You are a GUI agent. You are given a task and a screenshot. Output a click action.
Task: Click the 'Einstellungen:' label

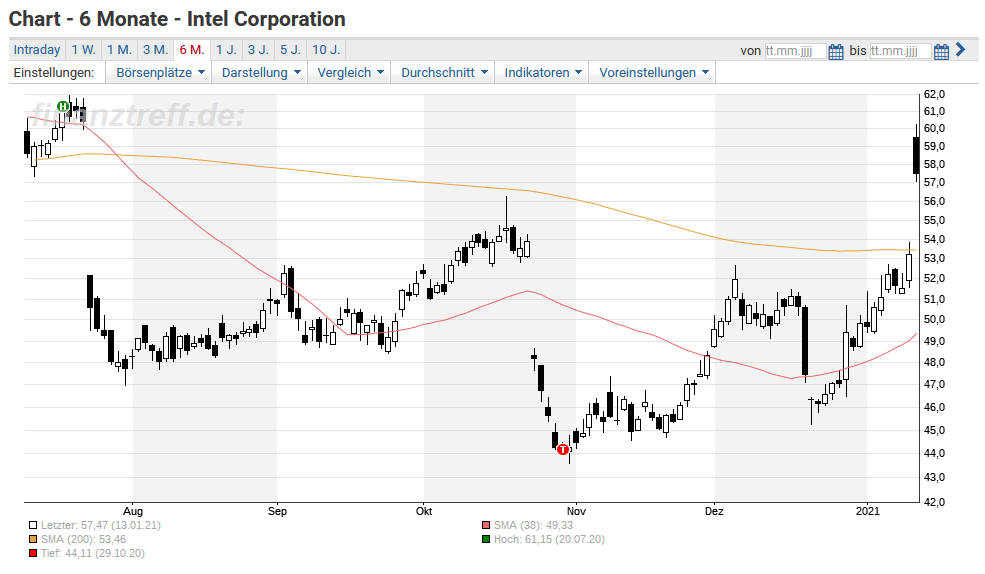(54, 72)
